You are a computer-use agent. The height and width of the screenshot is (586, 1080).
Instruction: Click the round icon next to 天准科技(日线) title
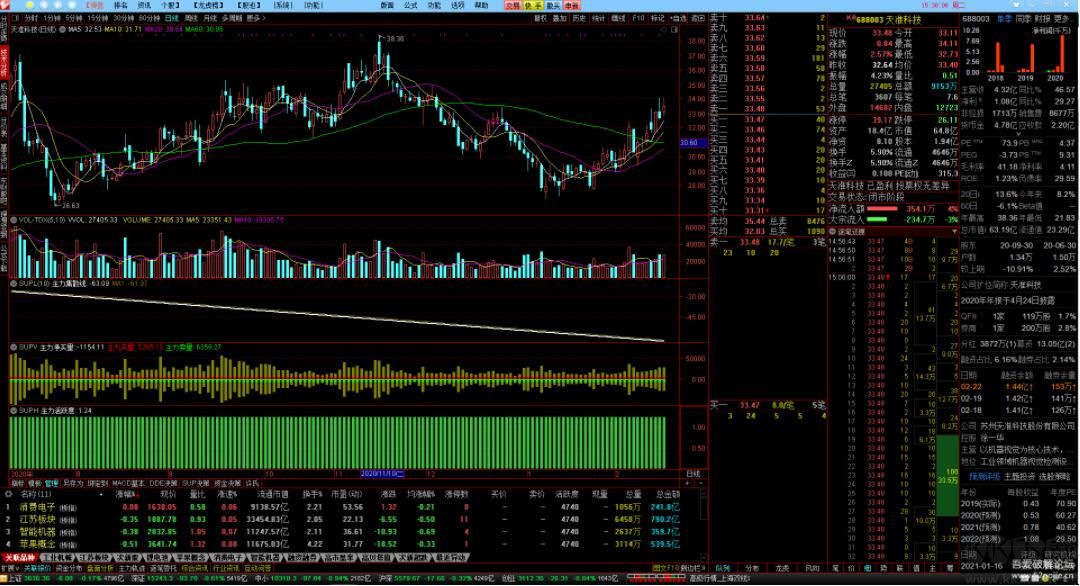[63, 30]
